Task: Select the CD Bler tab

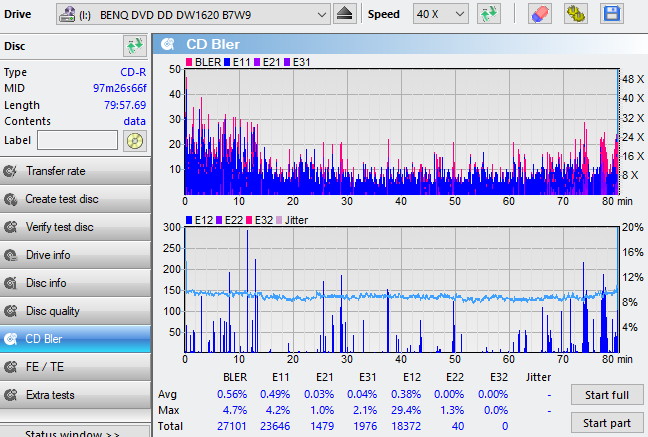Action: tap(75, 339)
